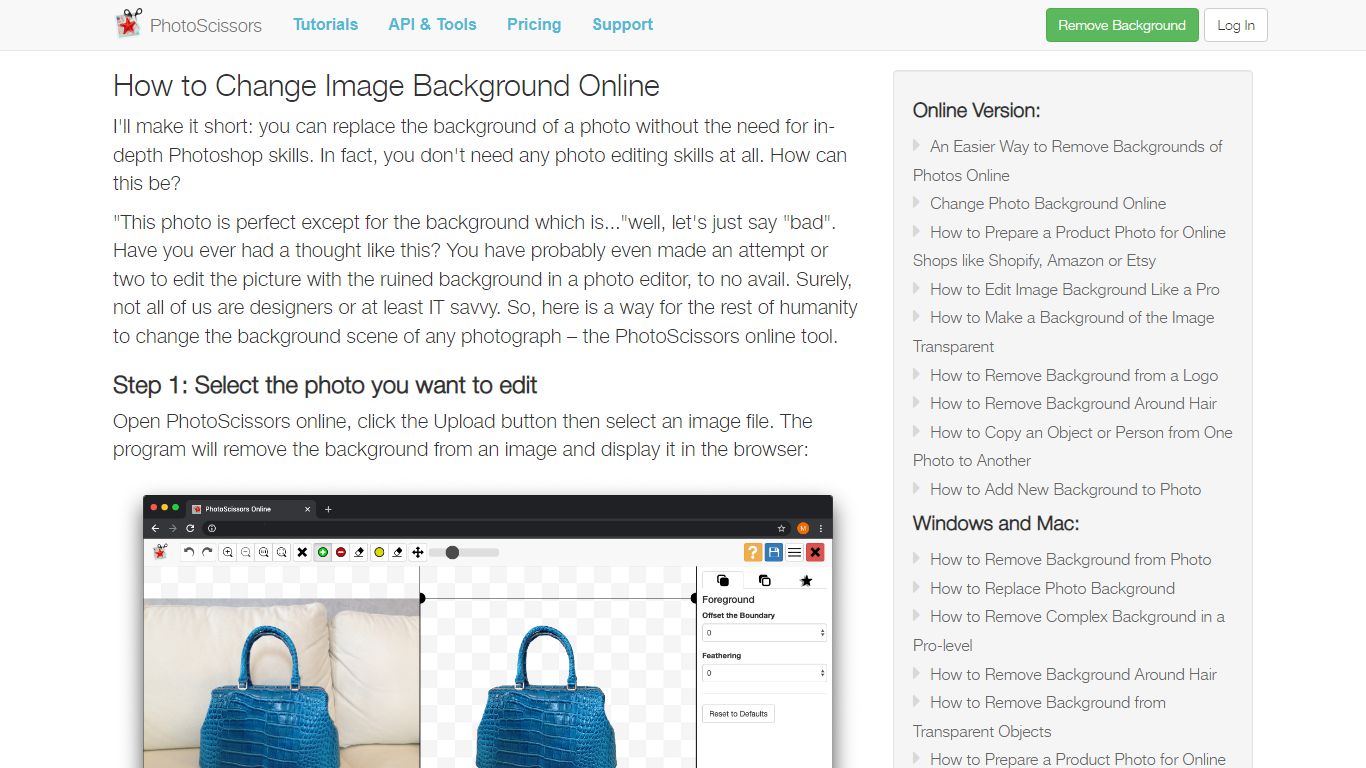Click the new tab plus icon in the screenshot

coord(328,509)
